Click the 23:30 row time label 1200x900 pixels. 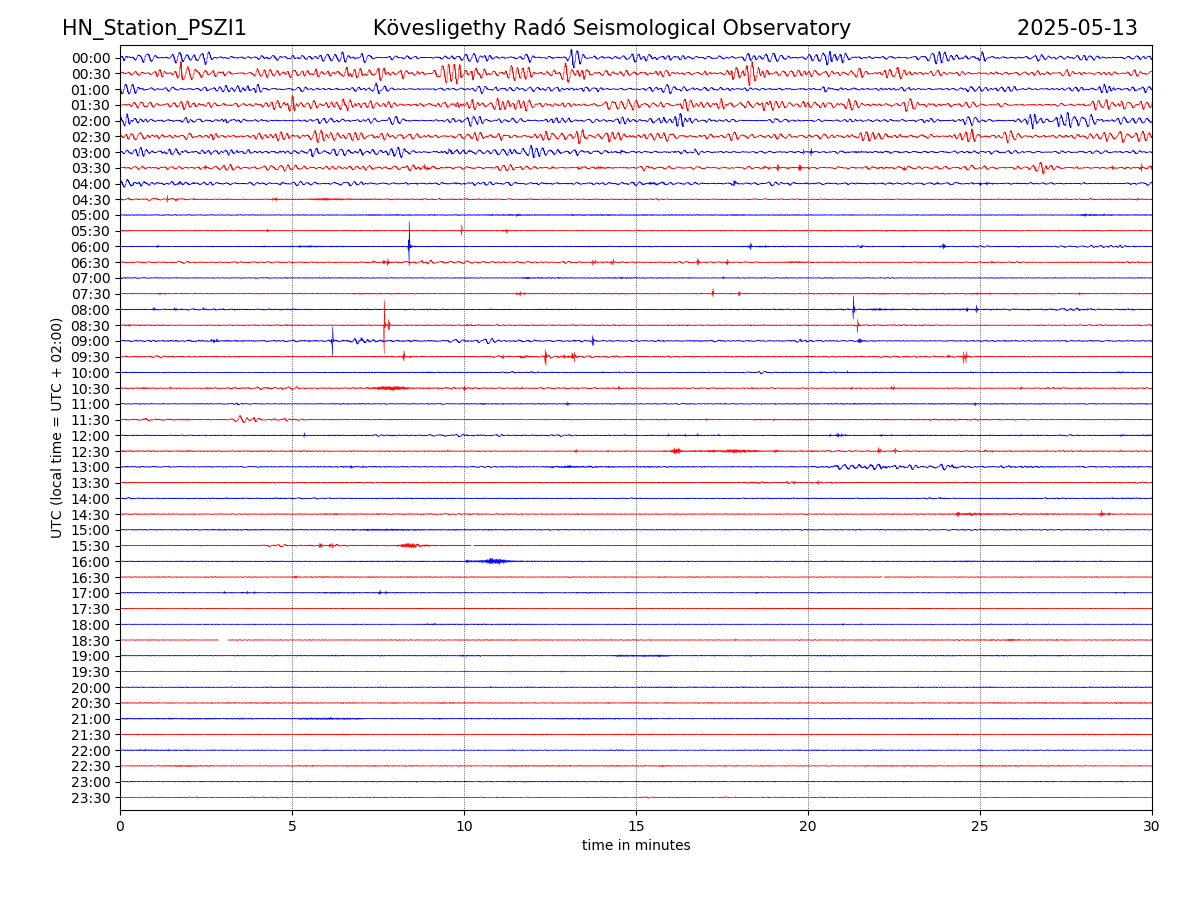click(x=91, y=798)
